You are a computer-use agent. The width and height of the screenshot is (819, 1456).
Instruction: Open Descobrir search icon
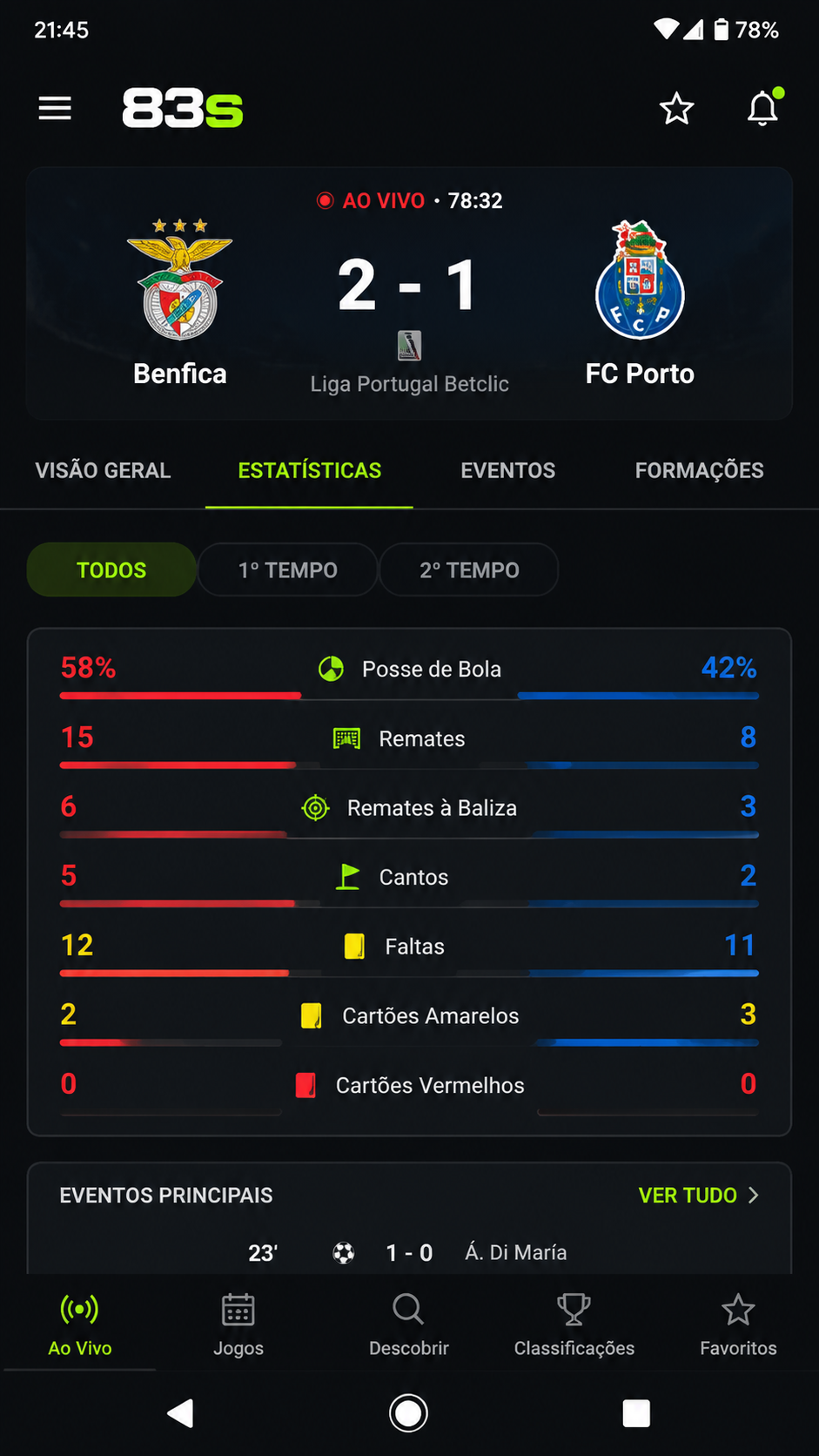click(x=408, y=1309)
